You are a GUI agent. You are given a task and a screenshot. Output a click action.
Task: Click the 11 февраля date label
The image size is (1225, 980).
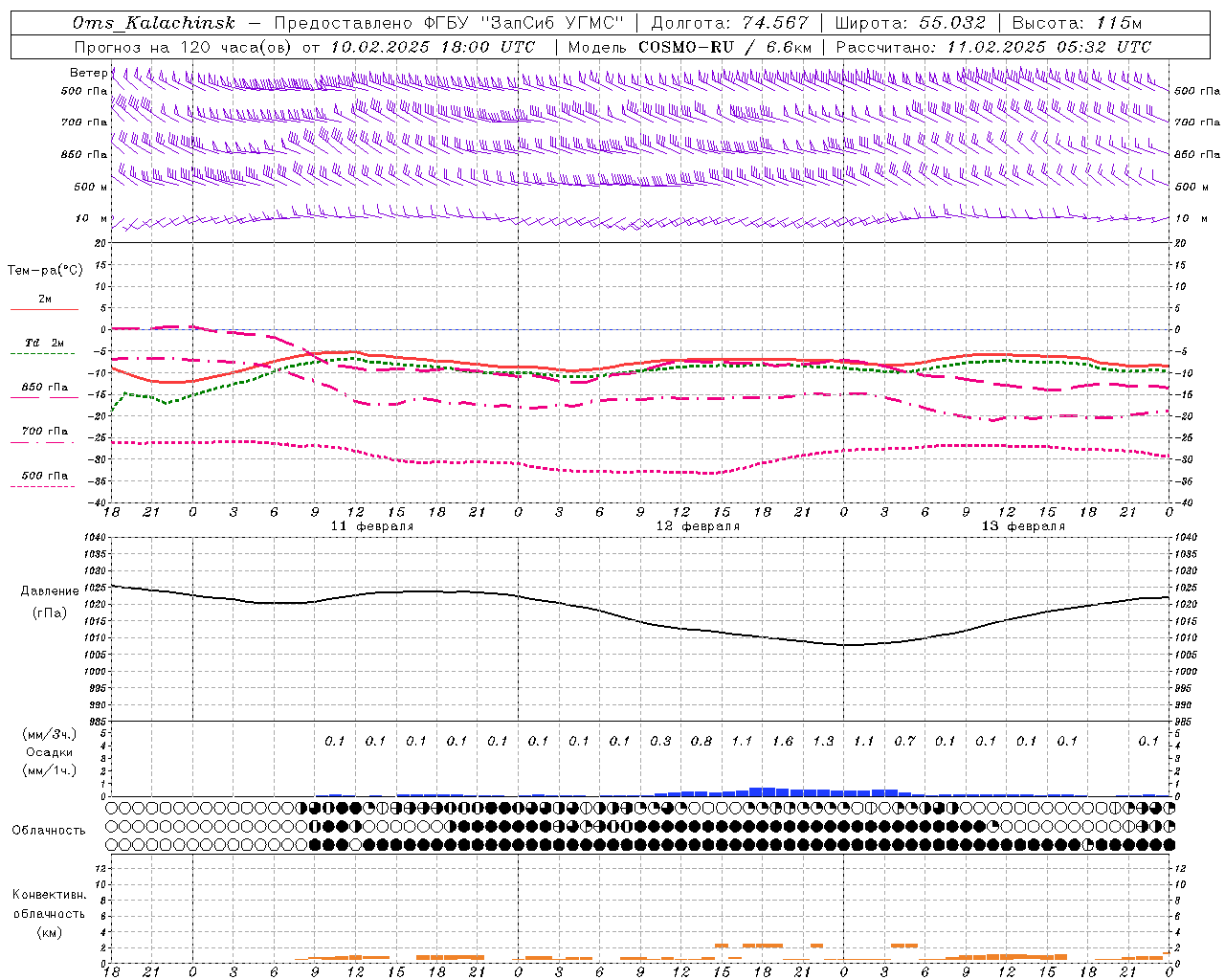[372, 526]
